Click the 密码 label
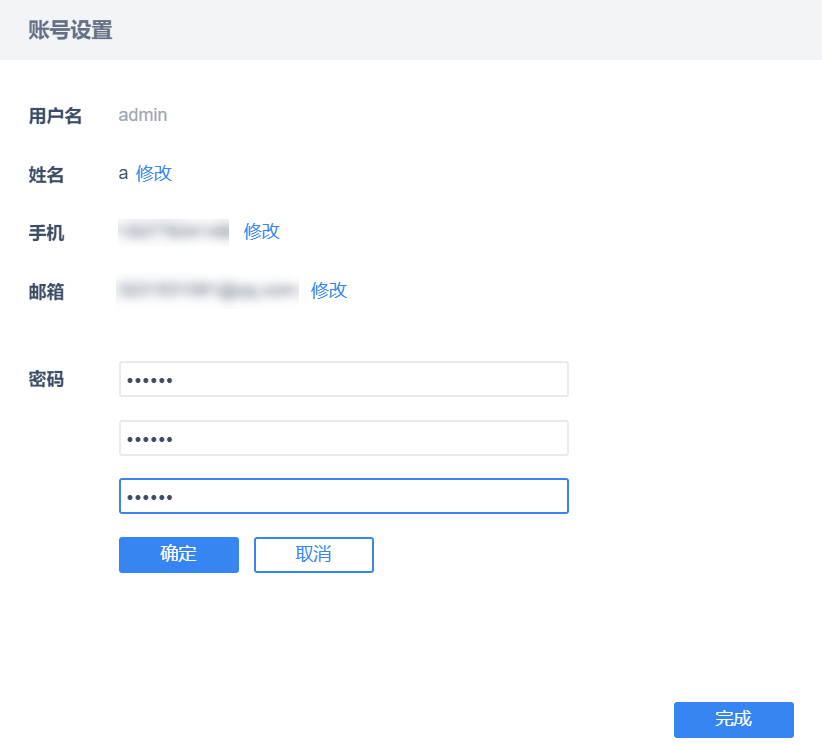Screen dimensions: 822x746 tap(46, 379)
